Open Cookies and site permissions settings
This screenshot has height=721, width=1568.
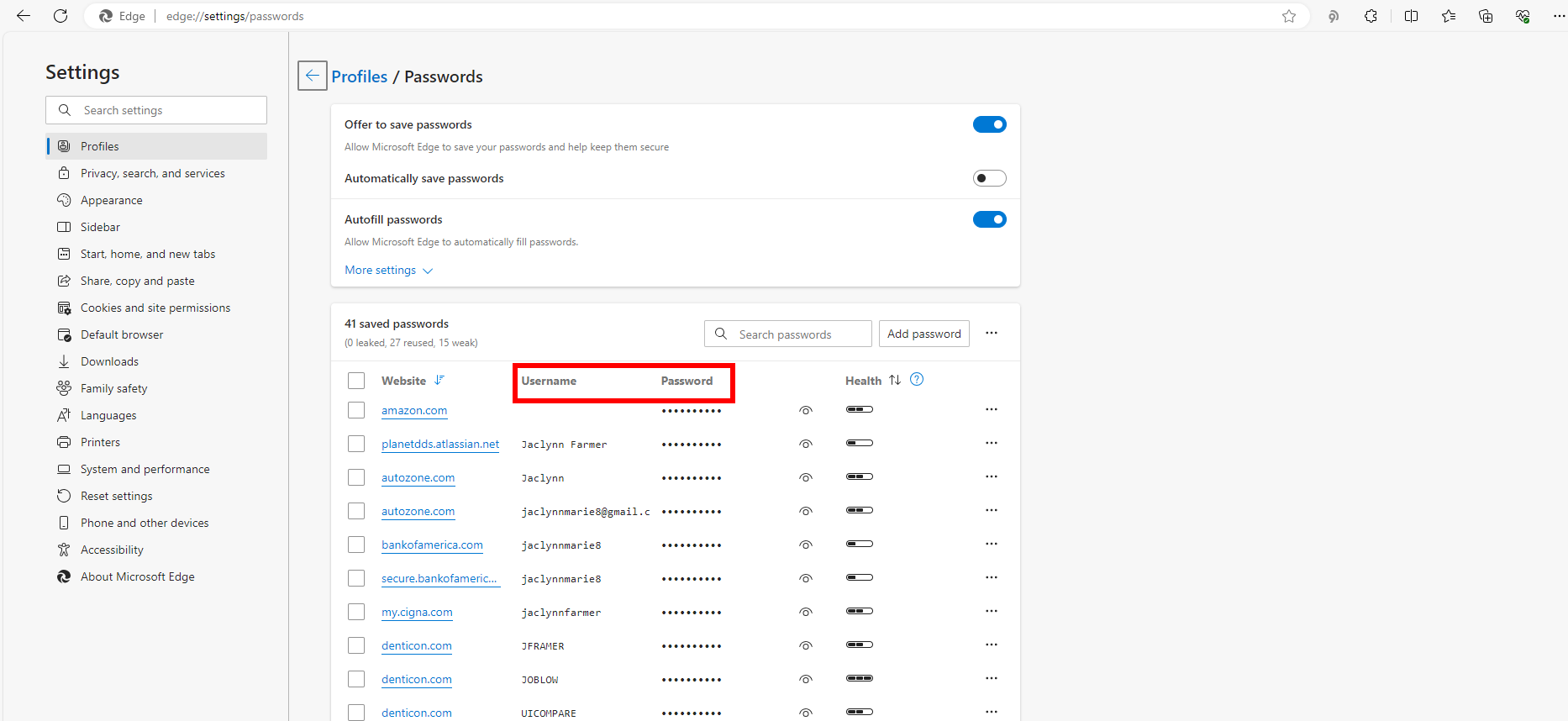155,308
